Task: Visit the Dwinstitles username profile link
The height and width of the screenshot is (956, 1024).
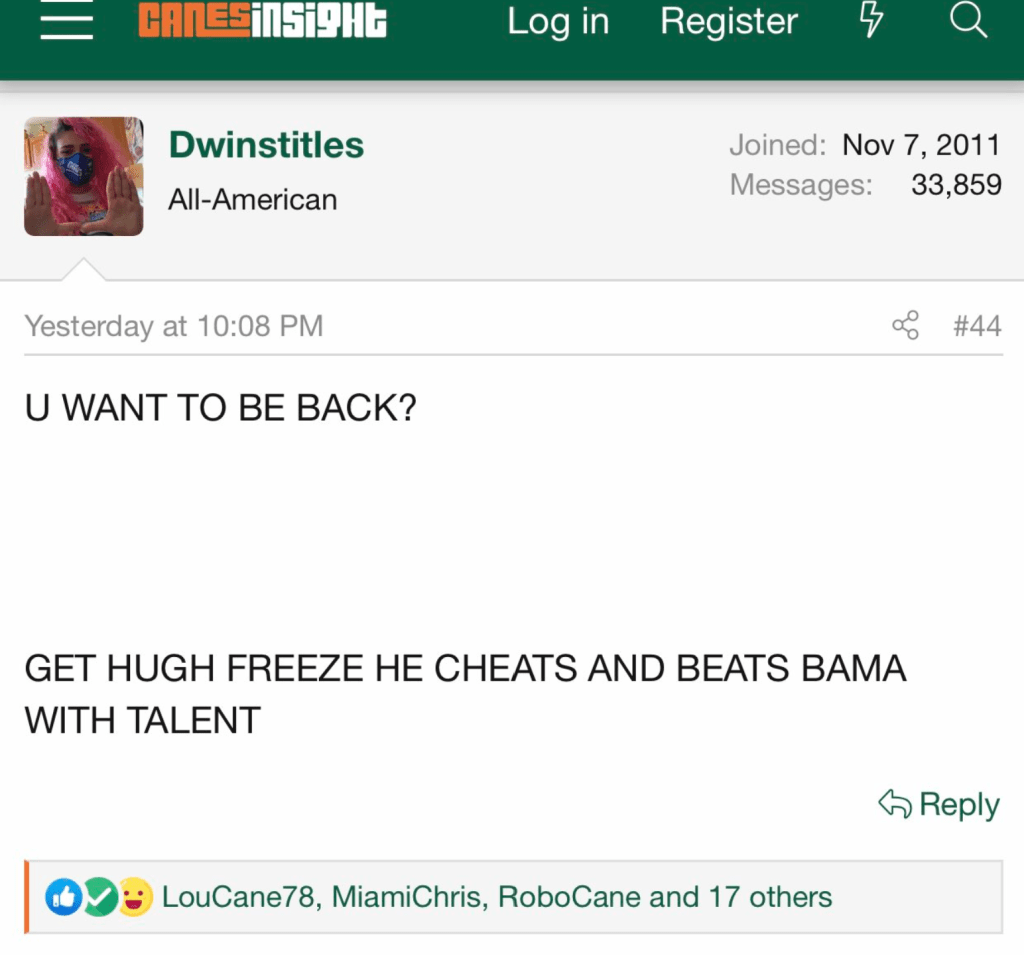Action: tap(266, 145)
